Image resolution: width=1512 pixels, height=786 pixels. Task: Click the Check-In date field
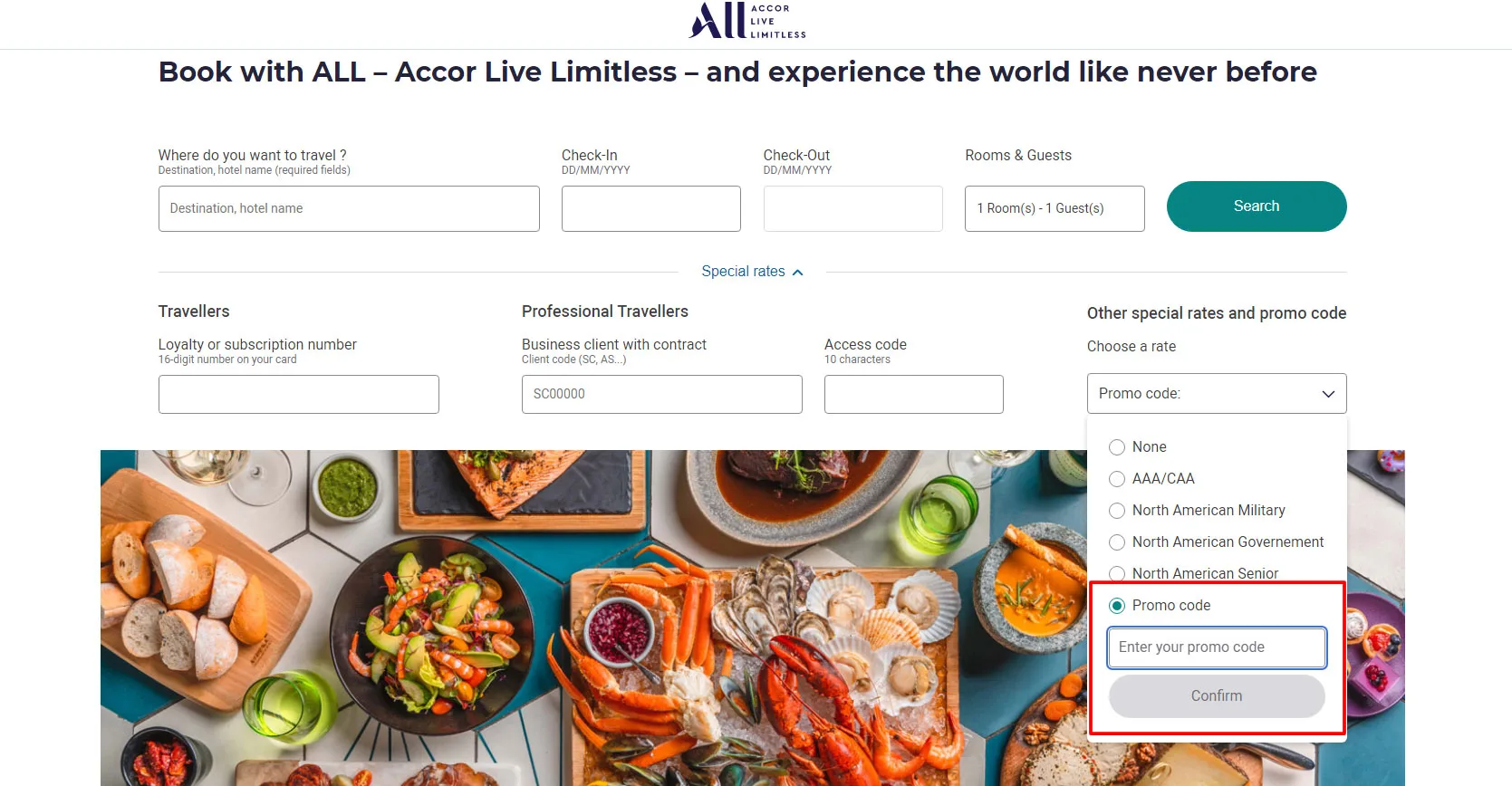650,208
